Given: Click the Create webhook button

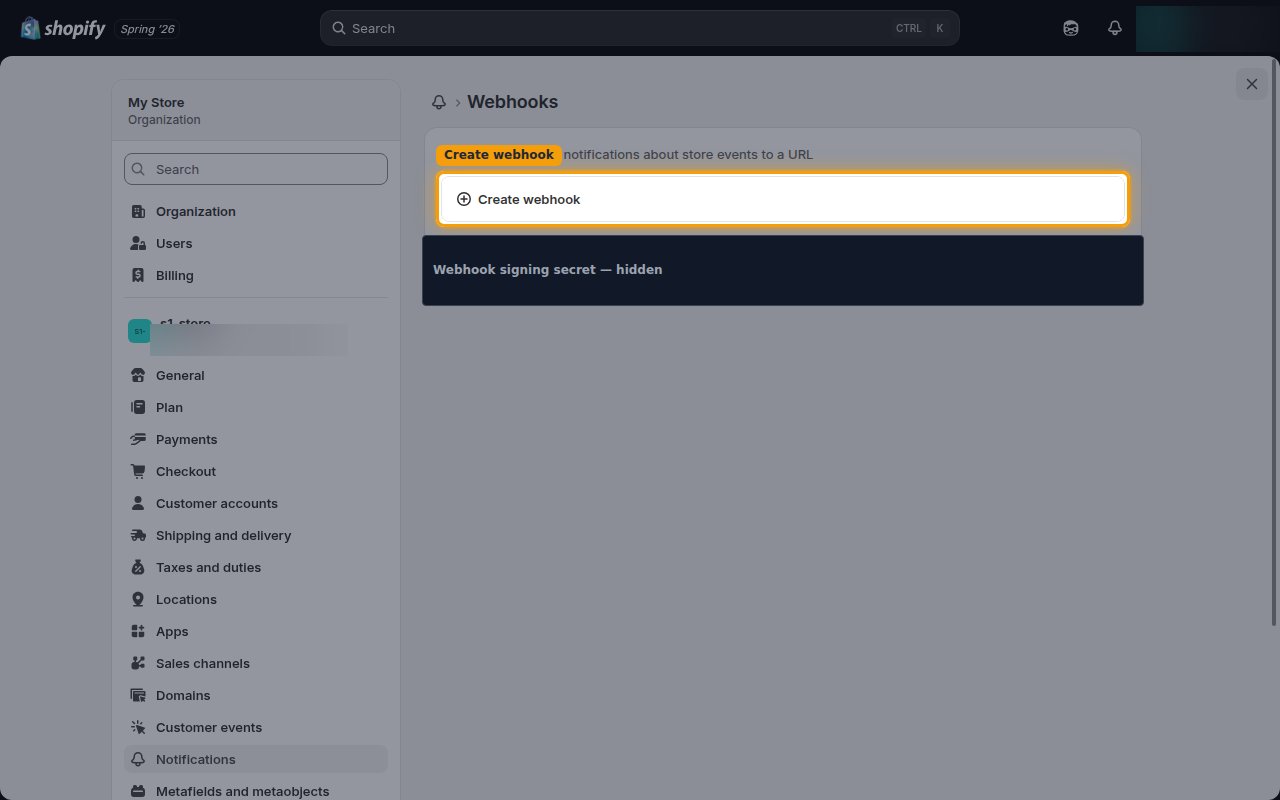Looking at the screenshot, I should click(x=783, y=199).
